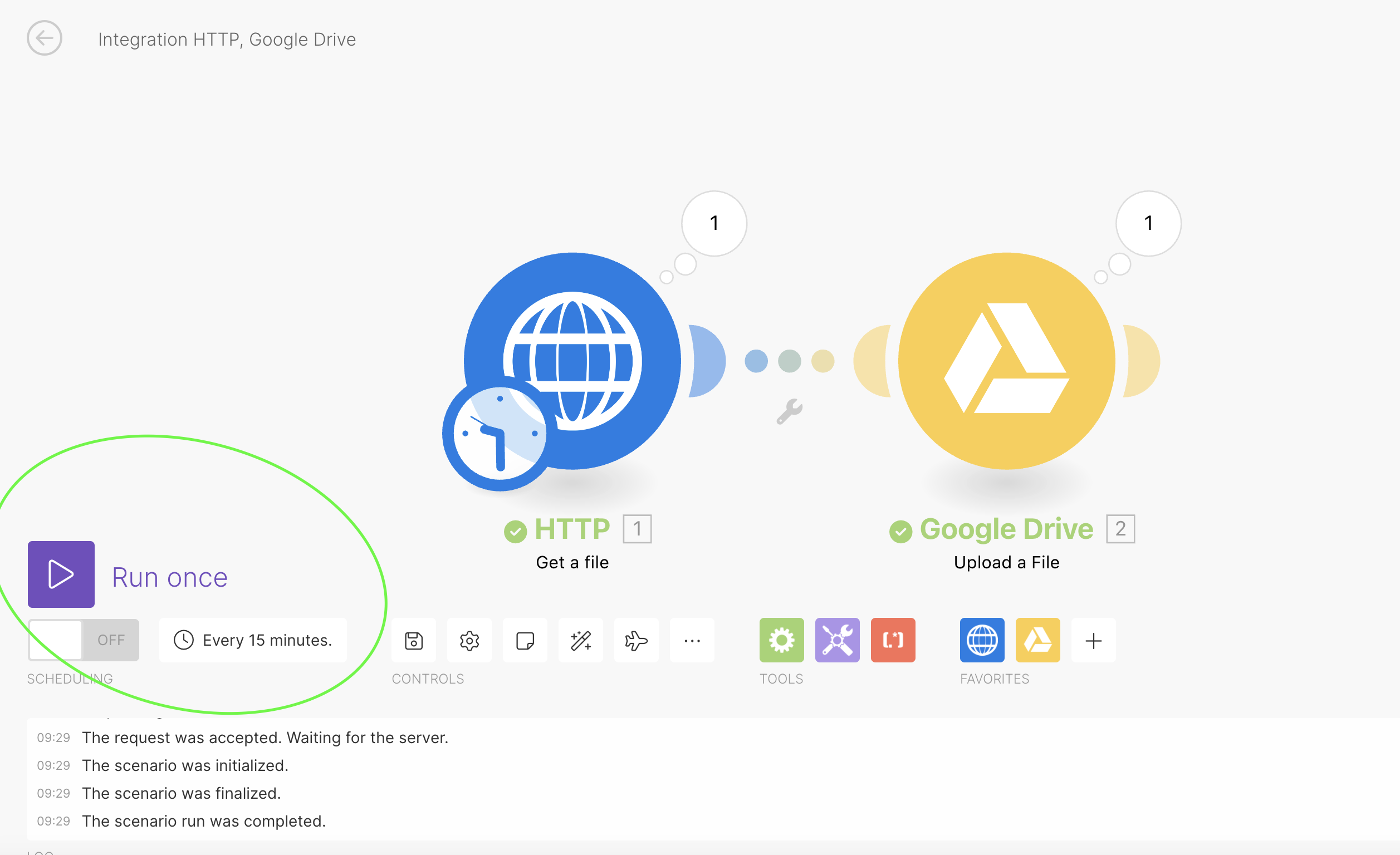Image resolution: width=1400 pixels, height=855 pixels.
Task: Click the scenario title Integration HTTP, Google Drive
Action: [227, 39]
